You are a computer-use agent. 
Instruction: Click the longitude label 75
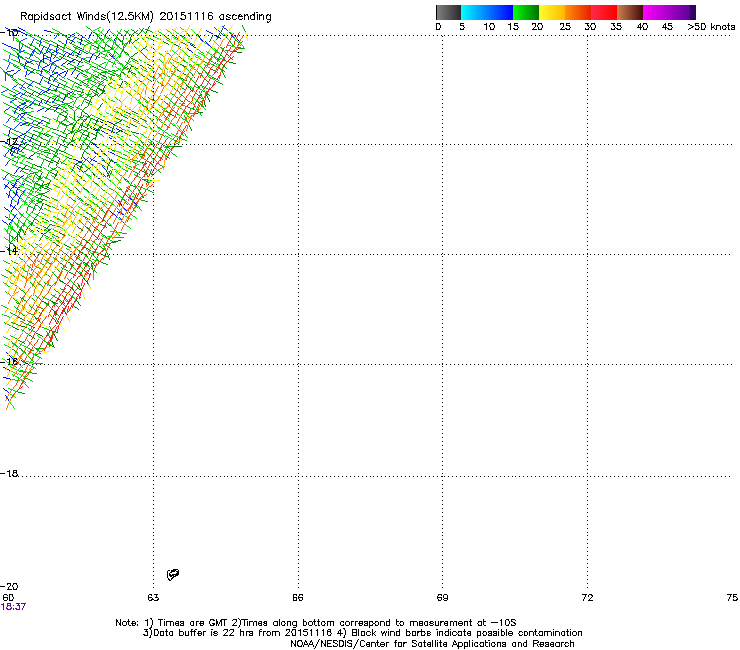click(732, 598)
